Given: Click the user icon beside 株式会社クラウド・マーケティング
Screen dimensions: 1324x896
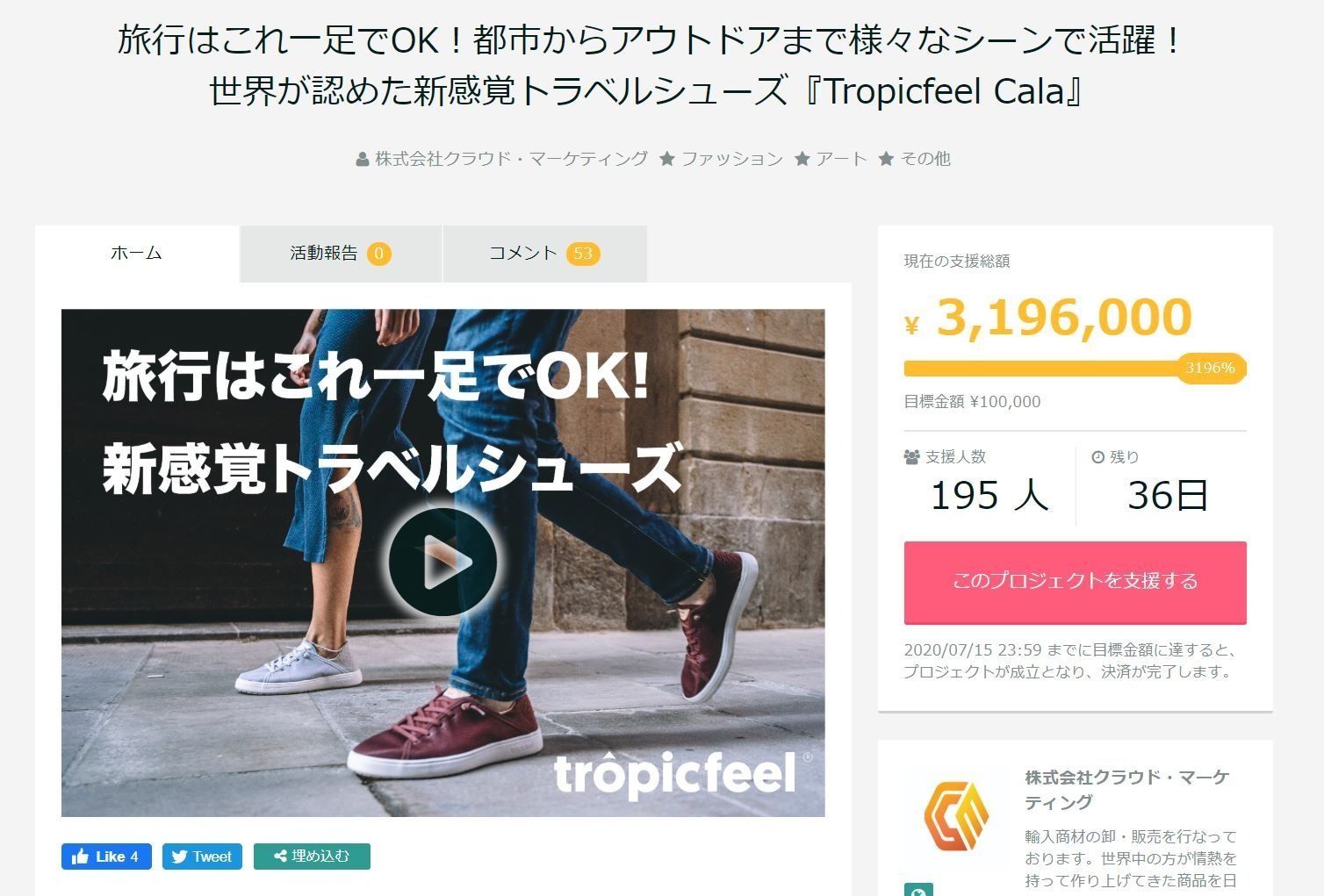Looking at the screenshot, I should pos(362,160).
